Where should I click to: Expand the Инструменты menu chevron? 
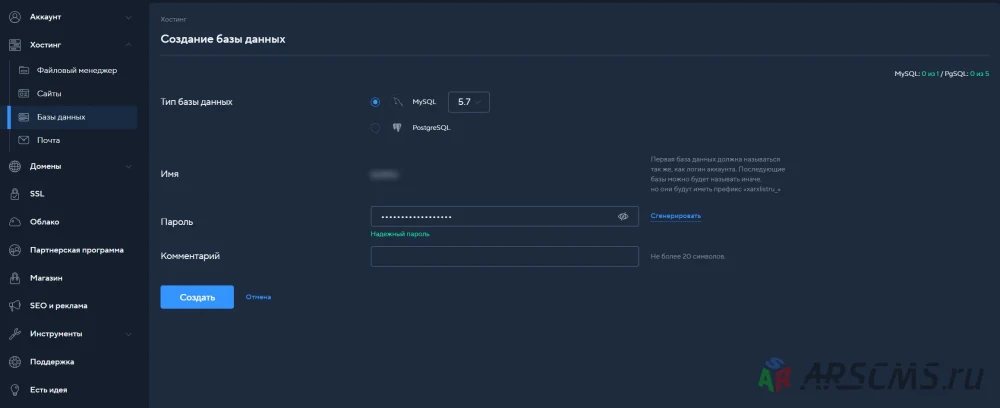coord(128,334)
